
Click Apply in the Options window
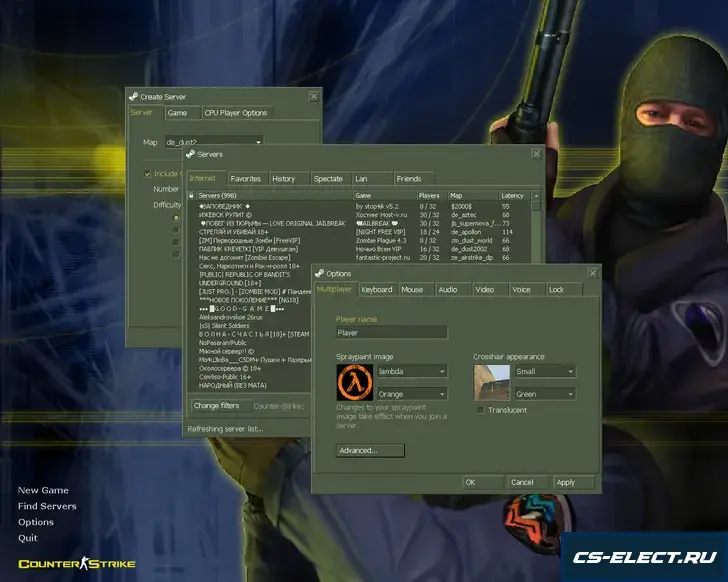click(574, 482)
